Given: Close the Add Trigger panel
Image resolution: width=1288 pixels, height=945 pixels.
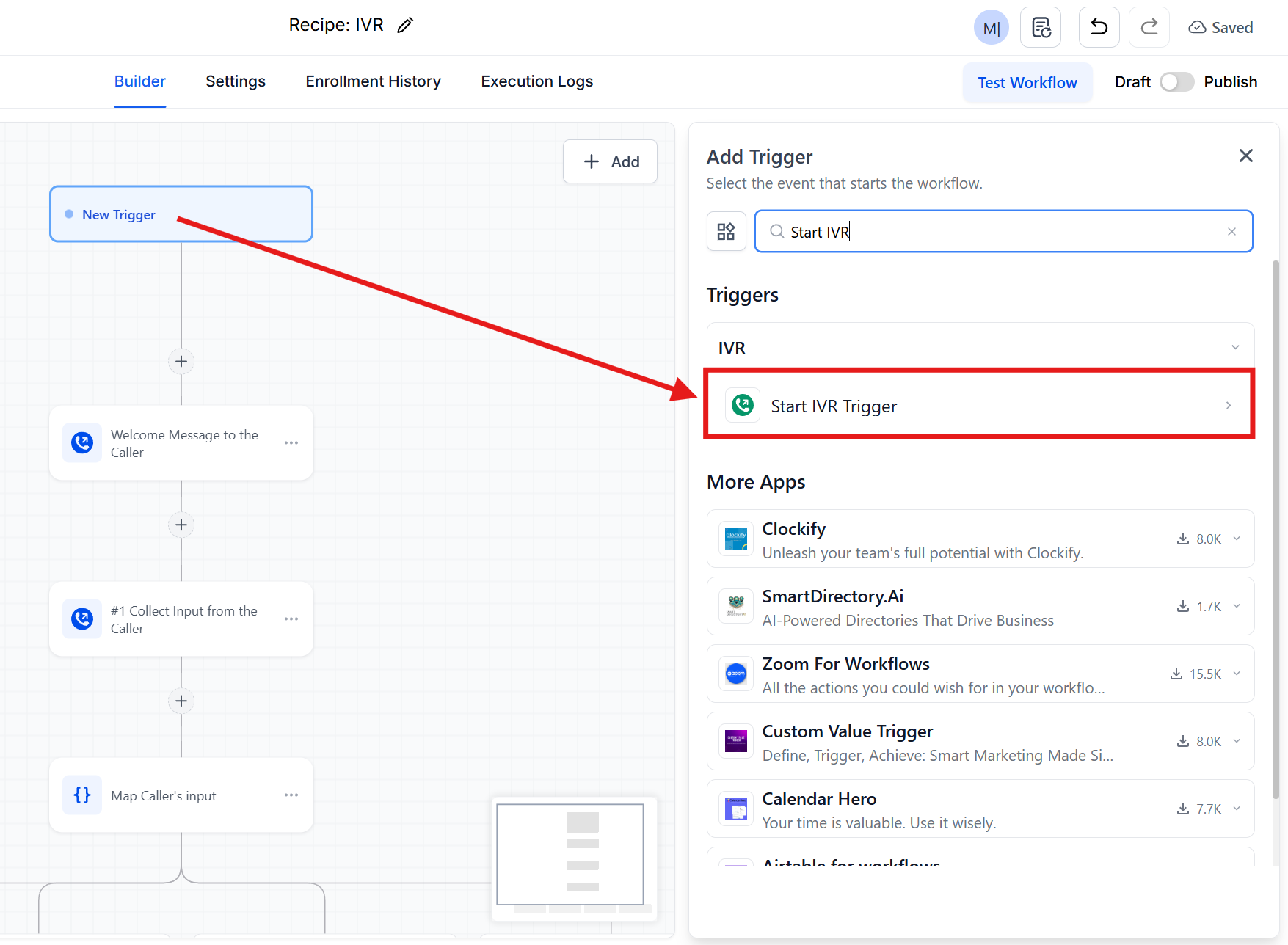Looking at the screenshot, I should [x=1245, y=156].
